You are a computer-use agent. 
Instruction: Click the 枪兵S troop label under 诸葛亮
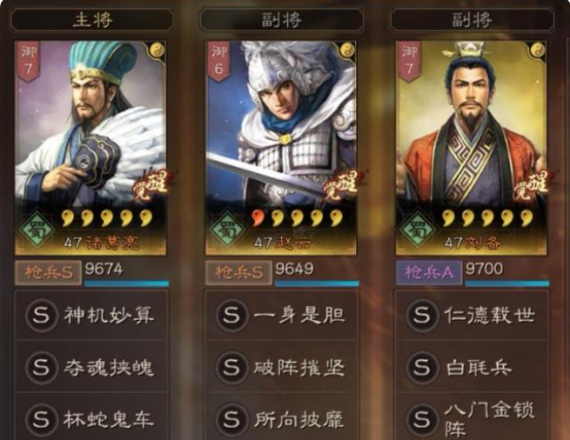[x=48, y=272]
